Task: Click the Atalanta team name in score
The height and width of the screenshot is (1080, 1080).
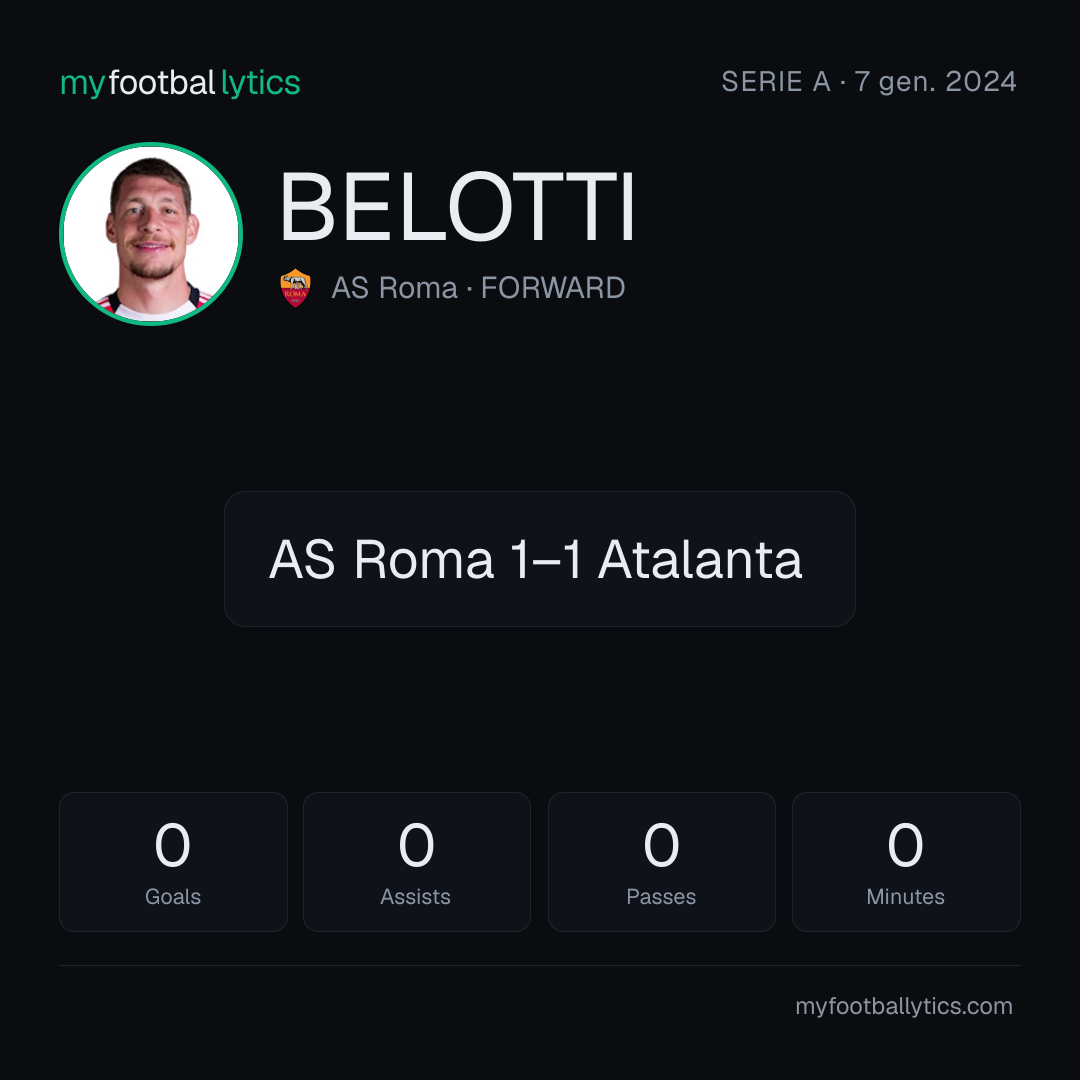Action: [700, 559]
